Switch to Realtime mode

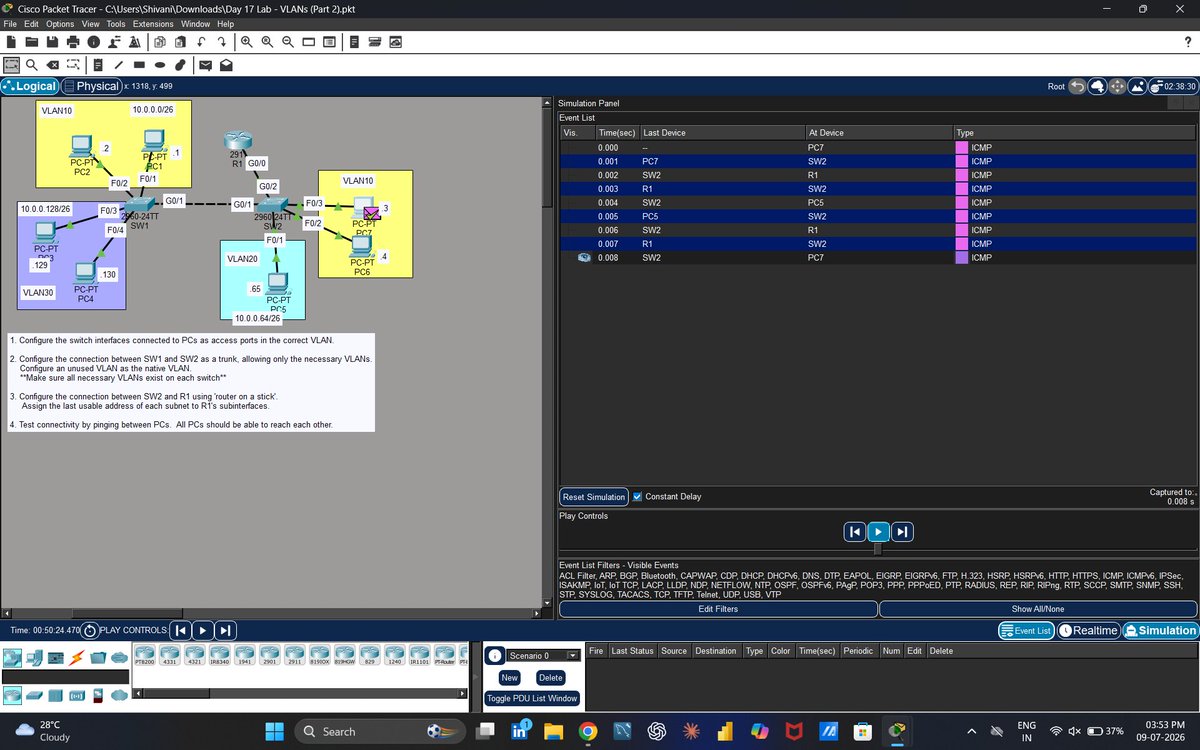coord(1088,630)
